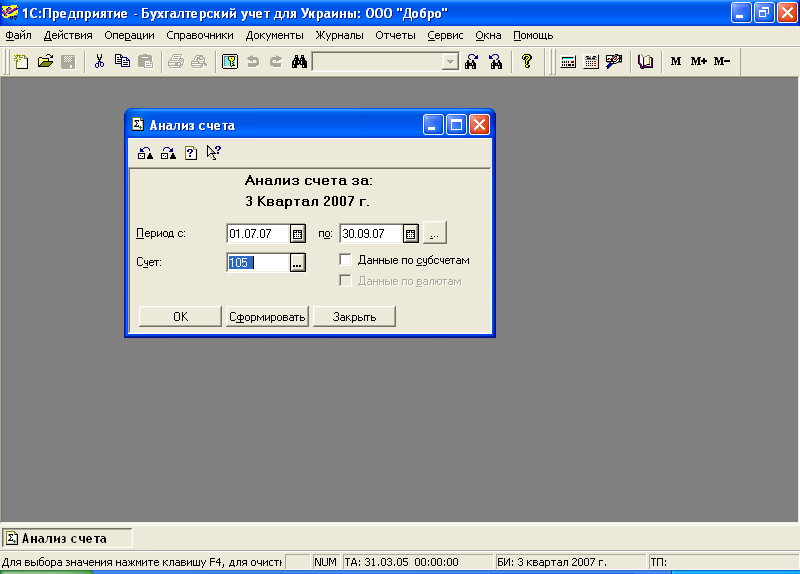Click the period end date field 30.09.07
The width and height of the screenshot is (800, 574).
[x=371, y=234]
